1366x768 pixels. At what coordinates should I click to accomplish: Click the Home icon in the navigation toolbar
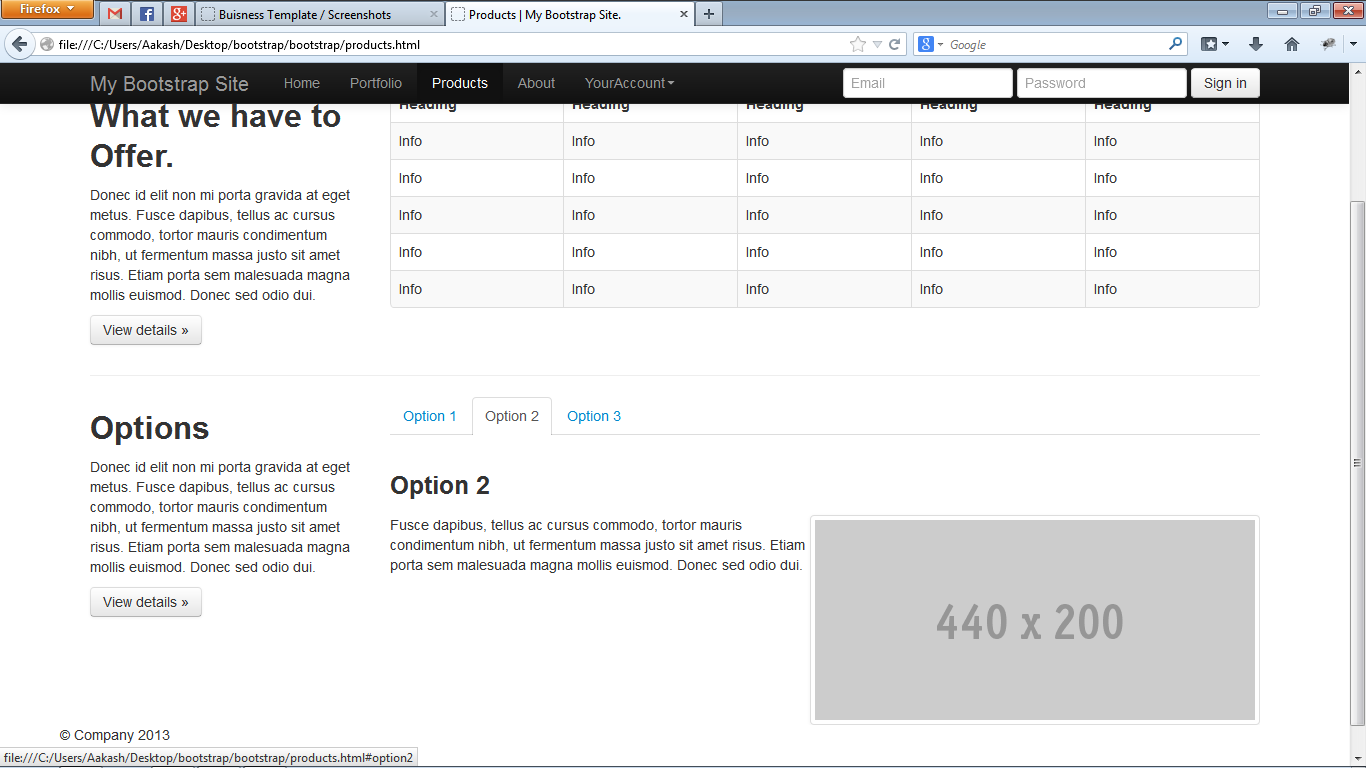(x=1291, y=44)
